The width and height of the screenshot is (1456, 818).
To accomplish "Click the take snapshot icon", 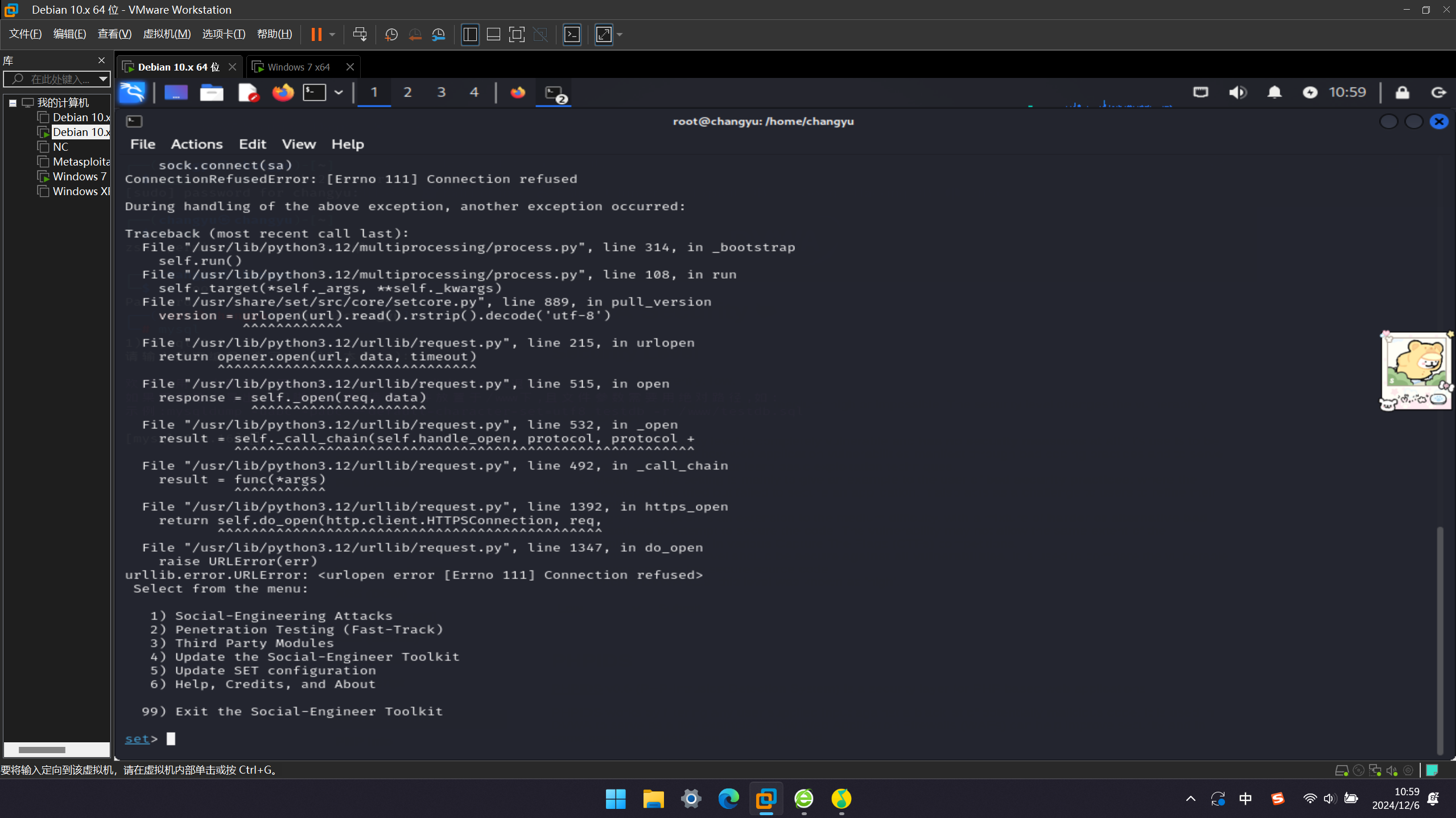I will tap(391, 35).
